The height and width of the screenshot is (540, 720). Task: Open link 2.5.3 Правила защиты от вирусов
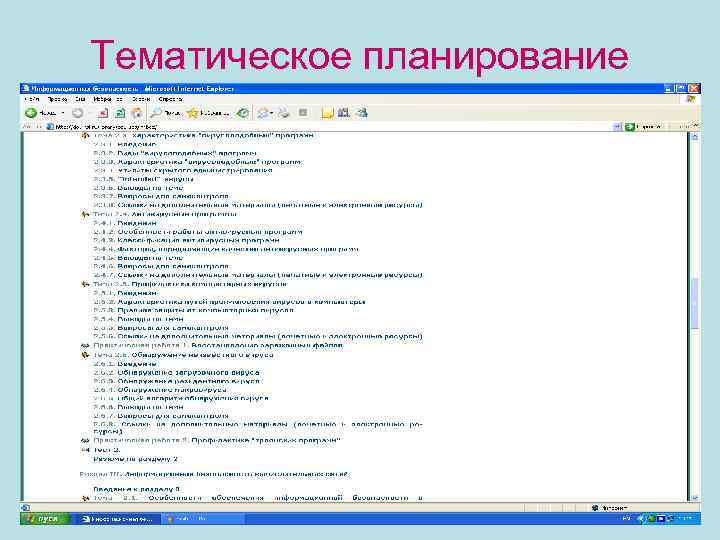[x=193, y=310]
